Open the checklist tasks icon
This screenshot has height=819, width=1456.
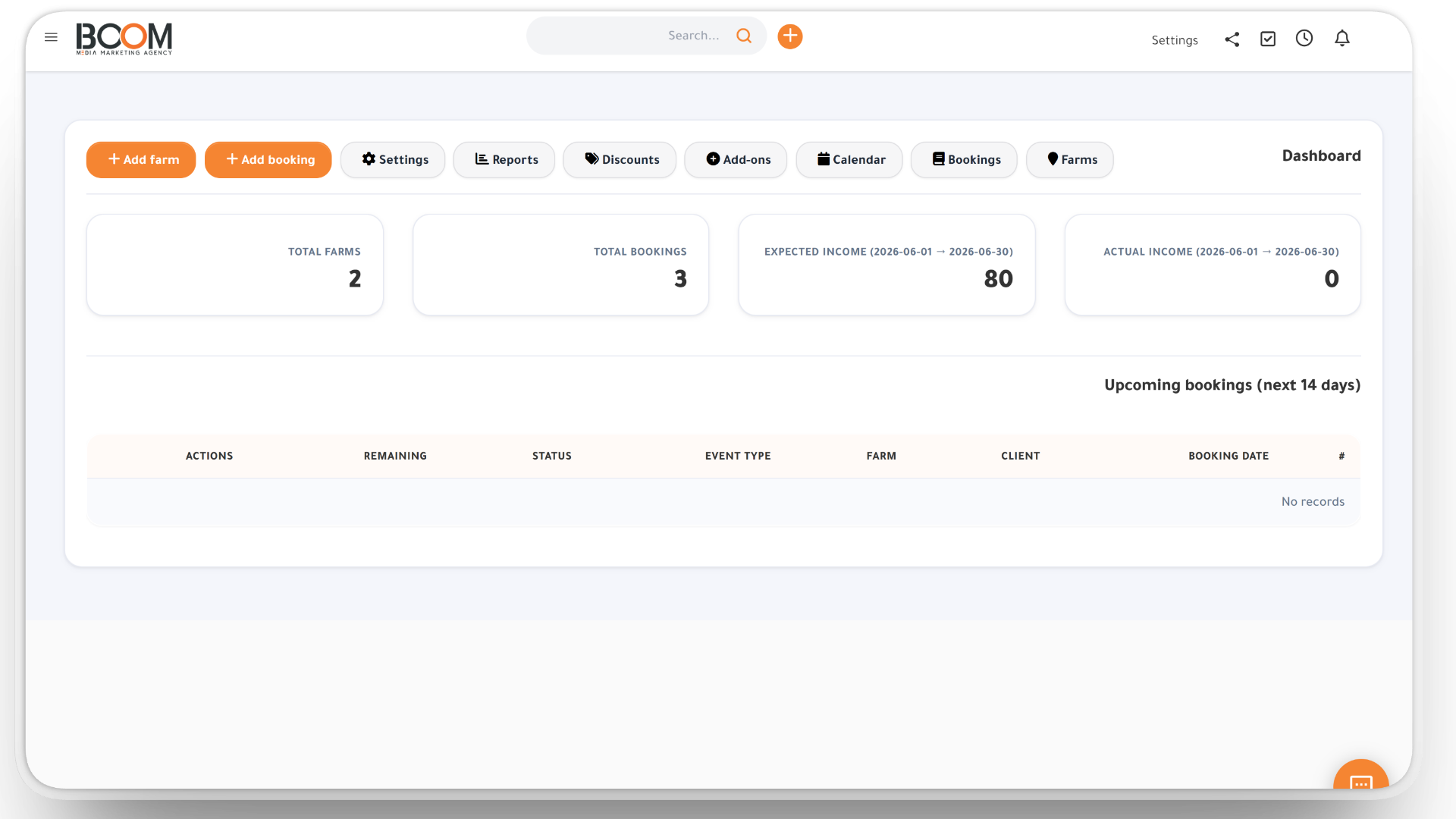1268,39
